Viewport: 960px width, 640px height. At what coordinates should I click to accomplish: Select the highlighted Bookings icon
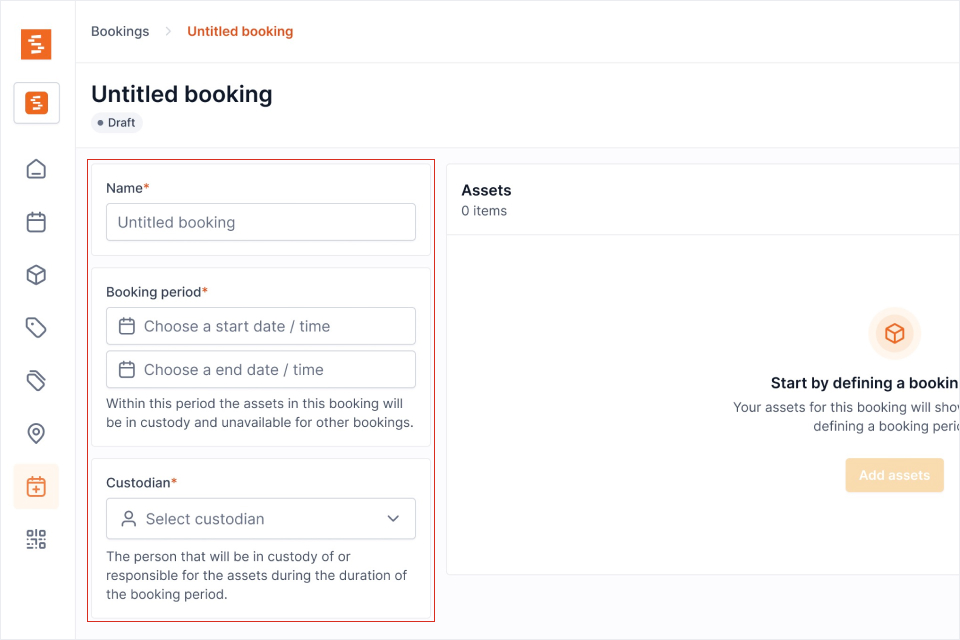(36, 486)
